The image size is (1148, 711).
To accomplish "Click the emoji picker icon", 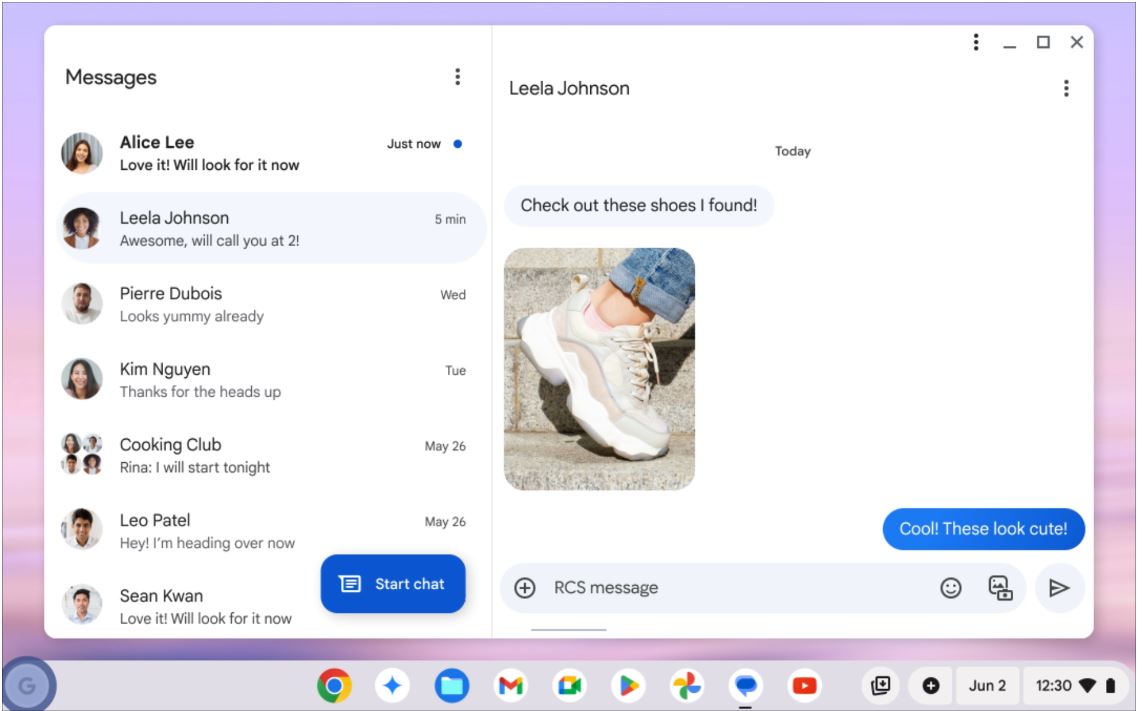I will click(x=950, y=588).
